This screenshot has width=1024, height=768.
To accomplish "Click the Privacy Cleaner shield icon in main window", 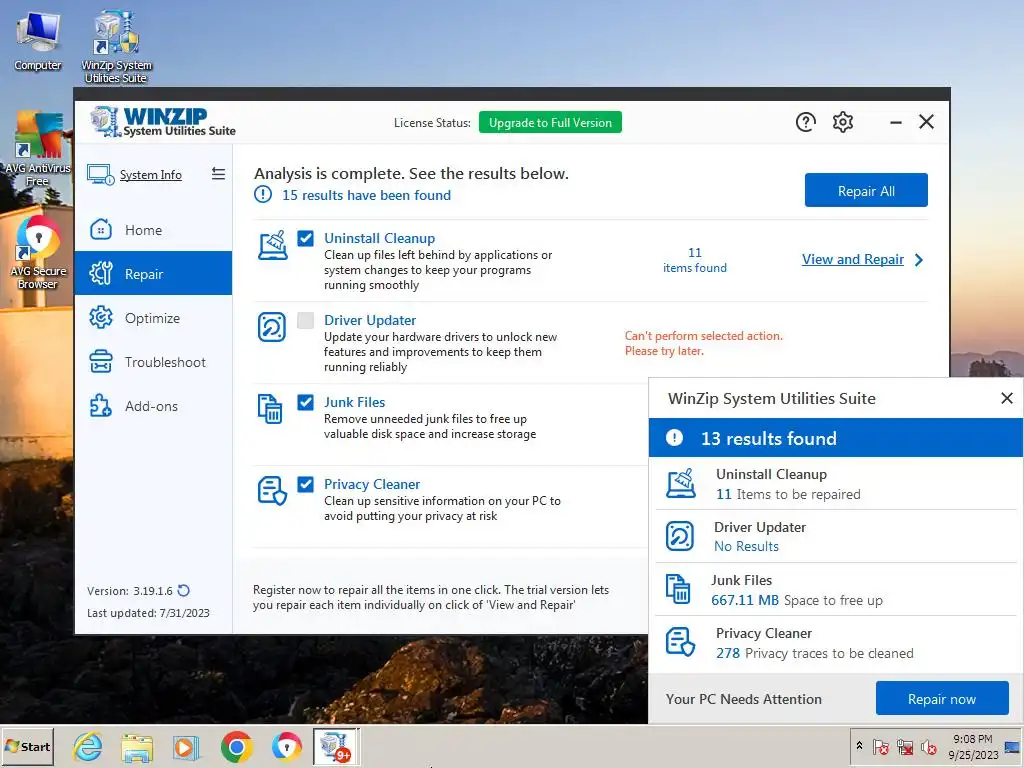I will click(272, 490).
